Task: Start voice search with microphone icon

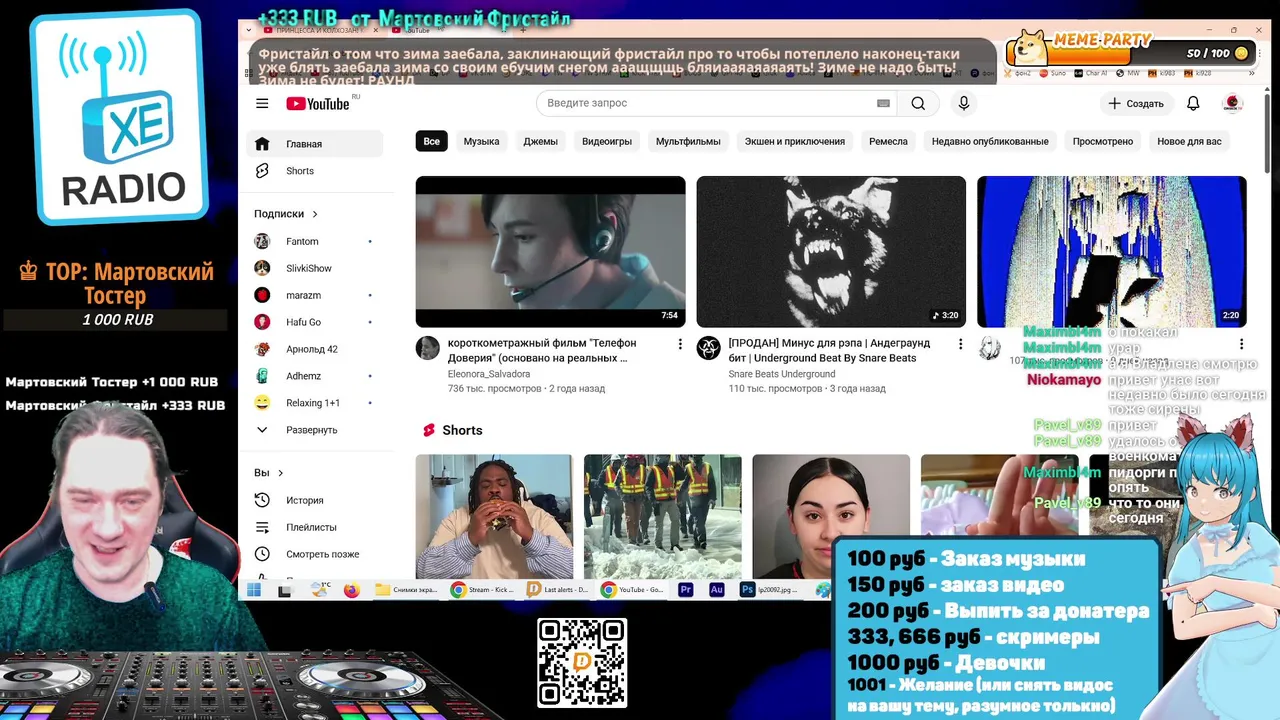Action: [963, 103]
